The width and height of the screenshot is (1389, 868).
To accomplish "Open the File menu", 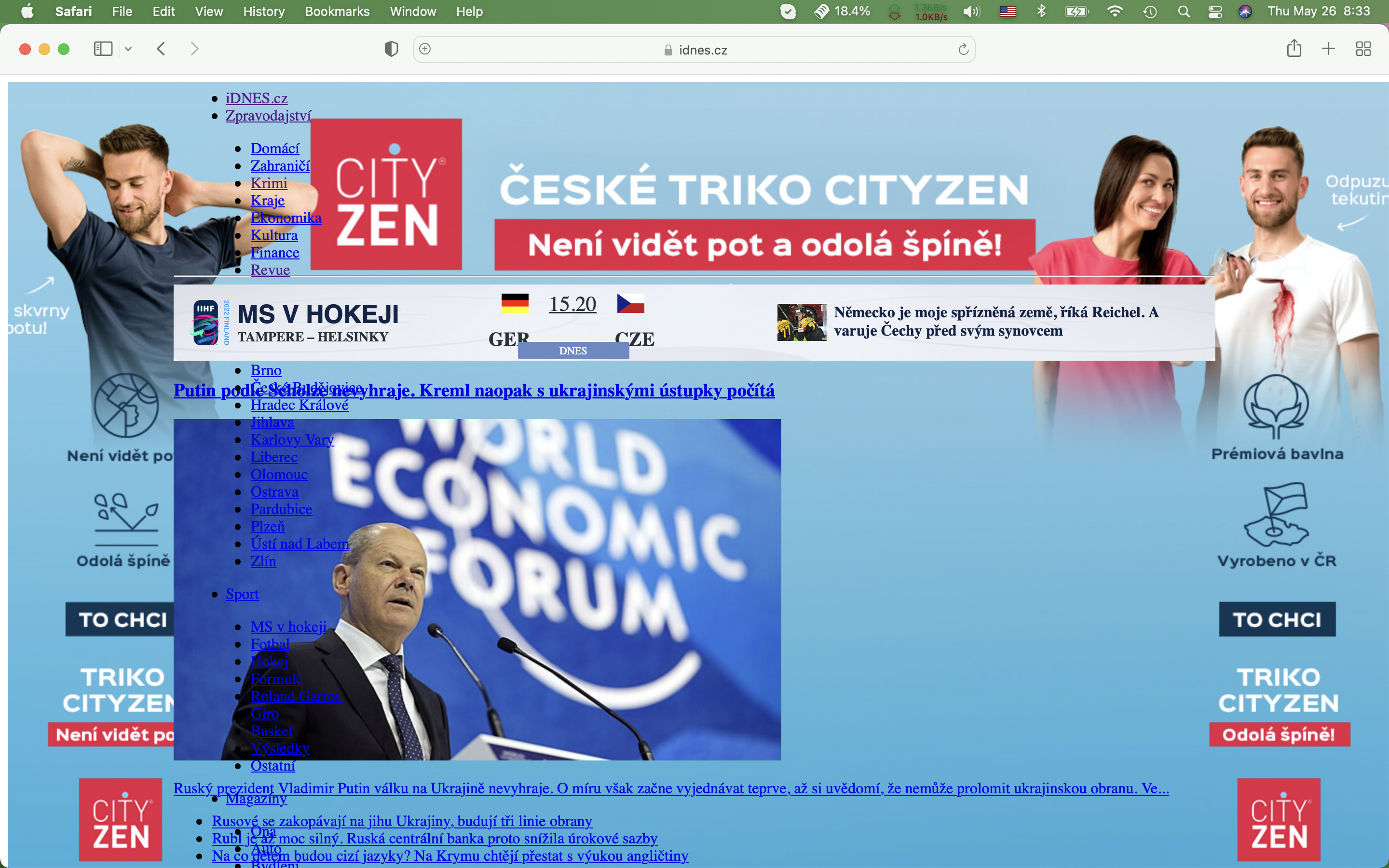I will point(122,12).
